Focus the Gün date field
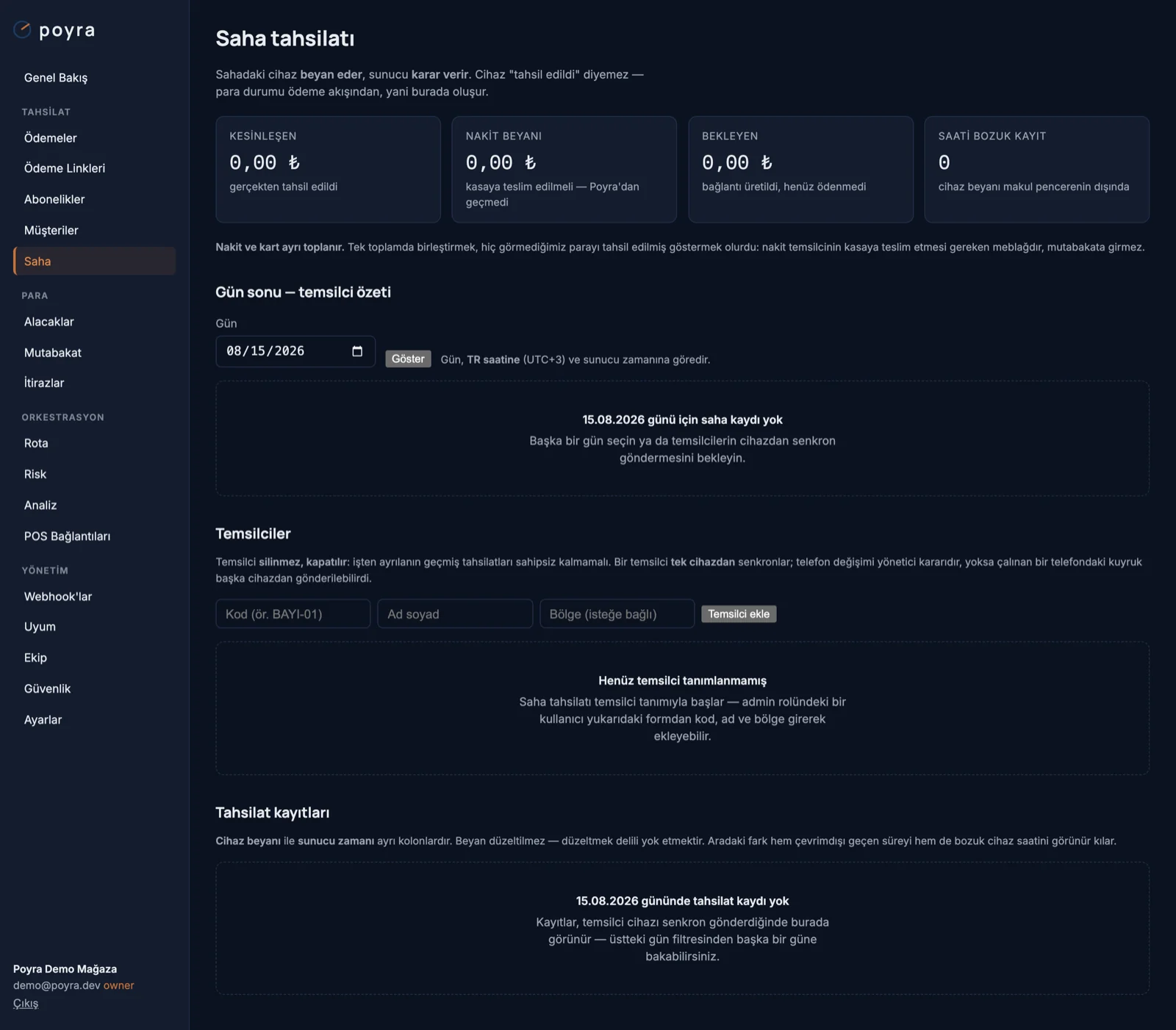The image size is (1176, 1030). pos(295,351)
